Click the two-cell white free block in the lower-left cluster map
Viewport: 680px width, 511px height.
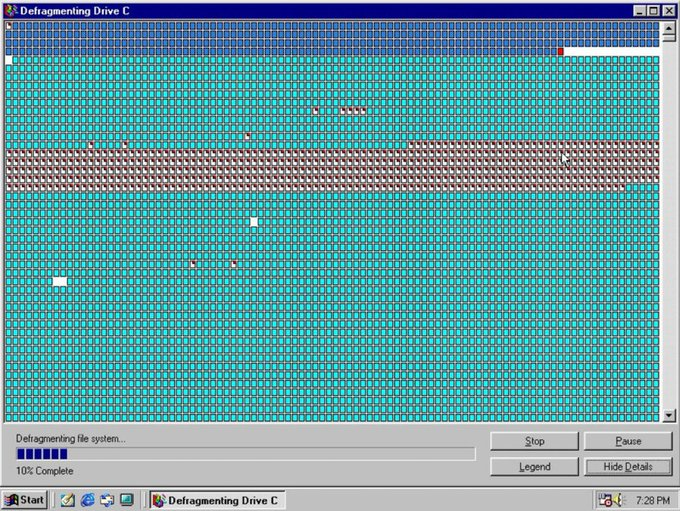point(60,282)
